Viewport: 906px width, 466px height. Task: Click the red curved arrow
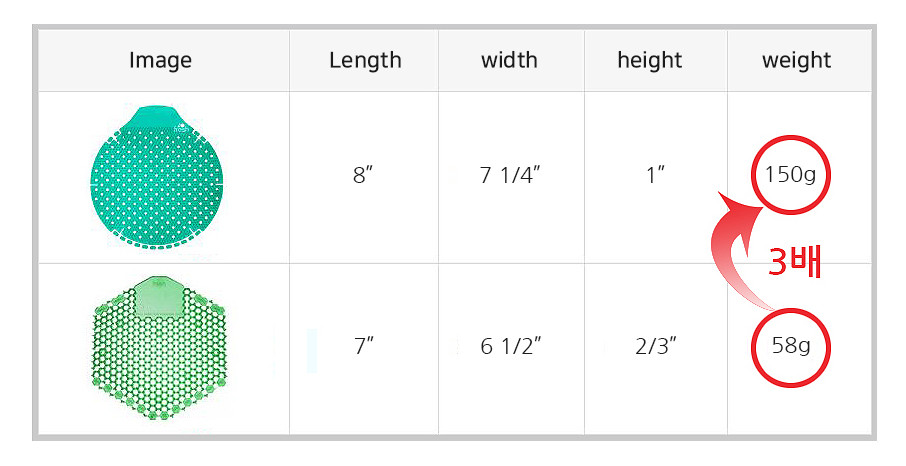point(742,249)
